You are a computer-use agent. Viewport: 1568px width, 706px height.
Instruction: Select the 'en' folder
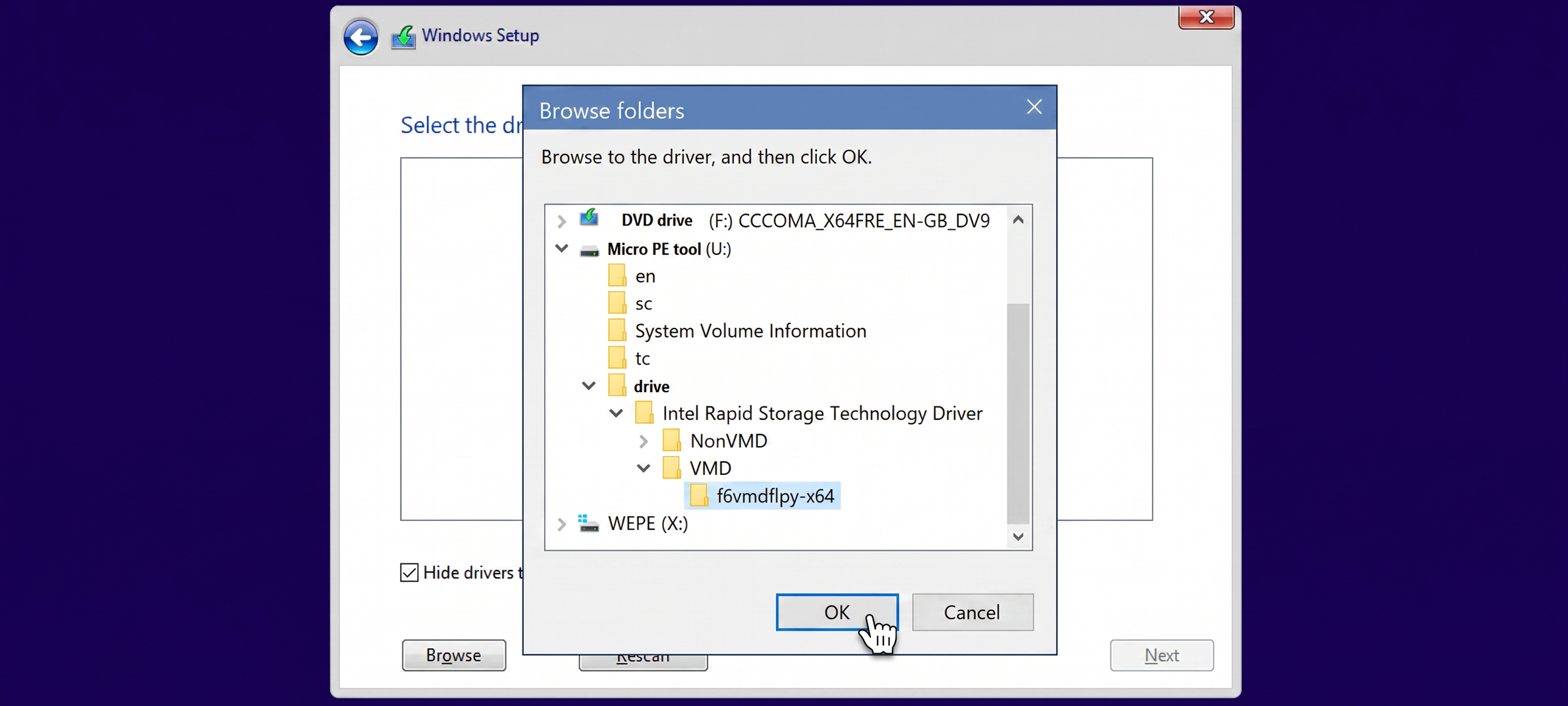[645, 276]
